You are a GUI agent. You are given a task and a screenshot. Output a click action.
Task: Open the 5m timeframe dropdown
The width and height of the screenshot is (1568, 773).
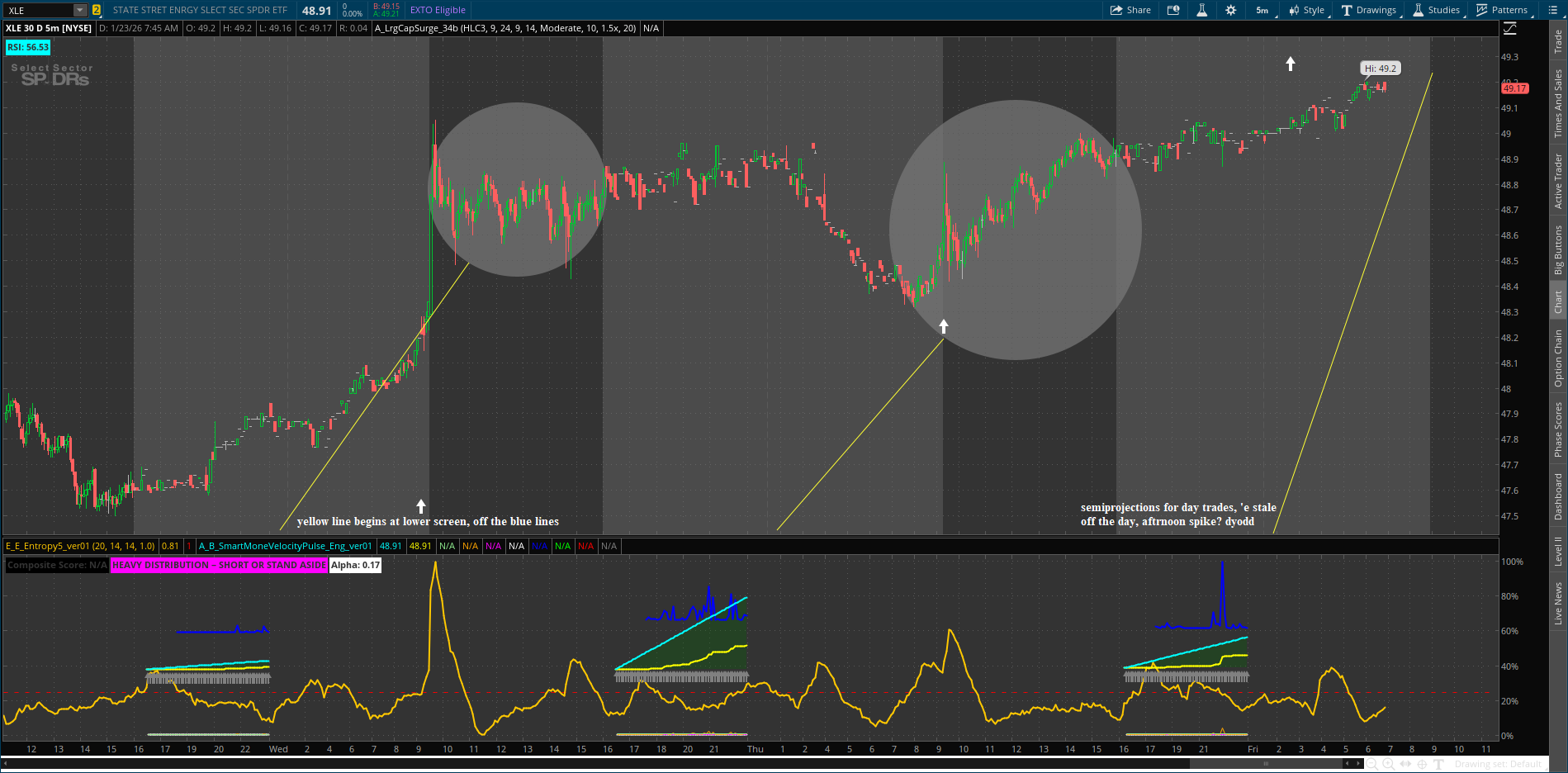click(x=1262, y=10)
